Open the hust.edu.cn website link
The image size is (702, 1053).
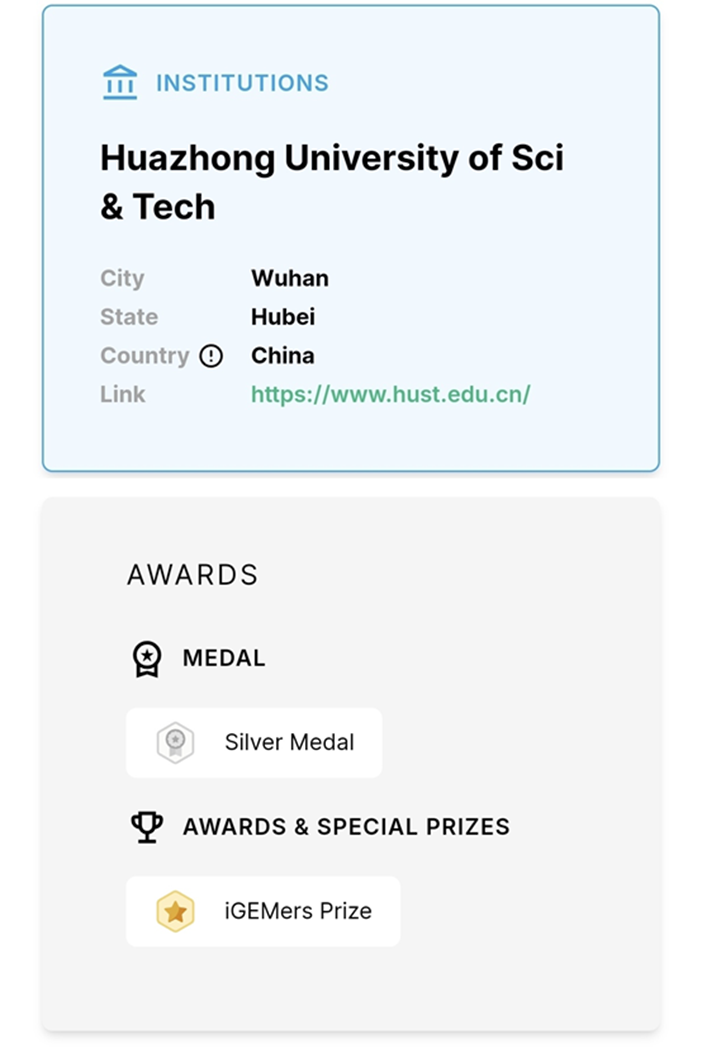(x=390, y=395)
